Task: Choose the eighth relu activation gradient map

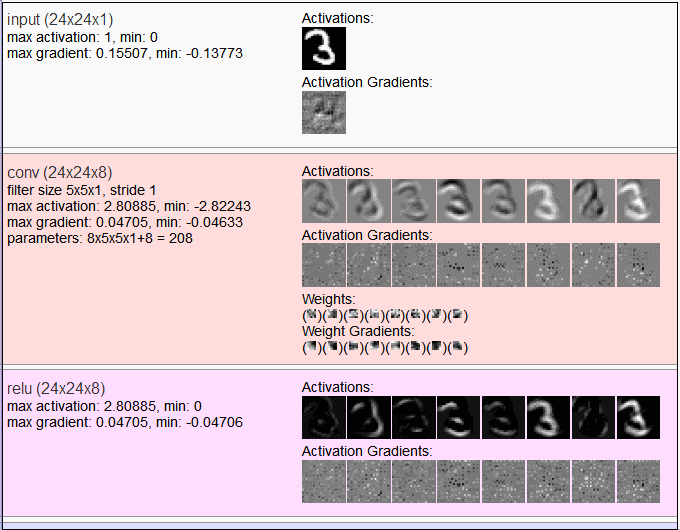Action: 638,481
